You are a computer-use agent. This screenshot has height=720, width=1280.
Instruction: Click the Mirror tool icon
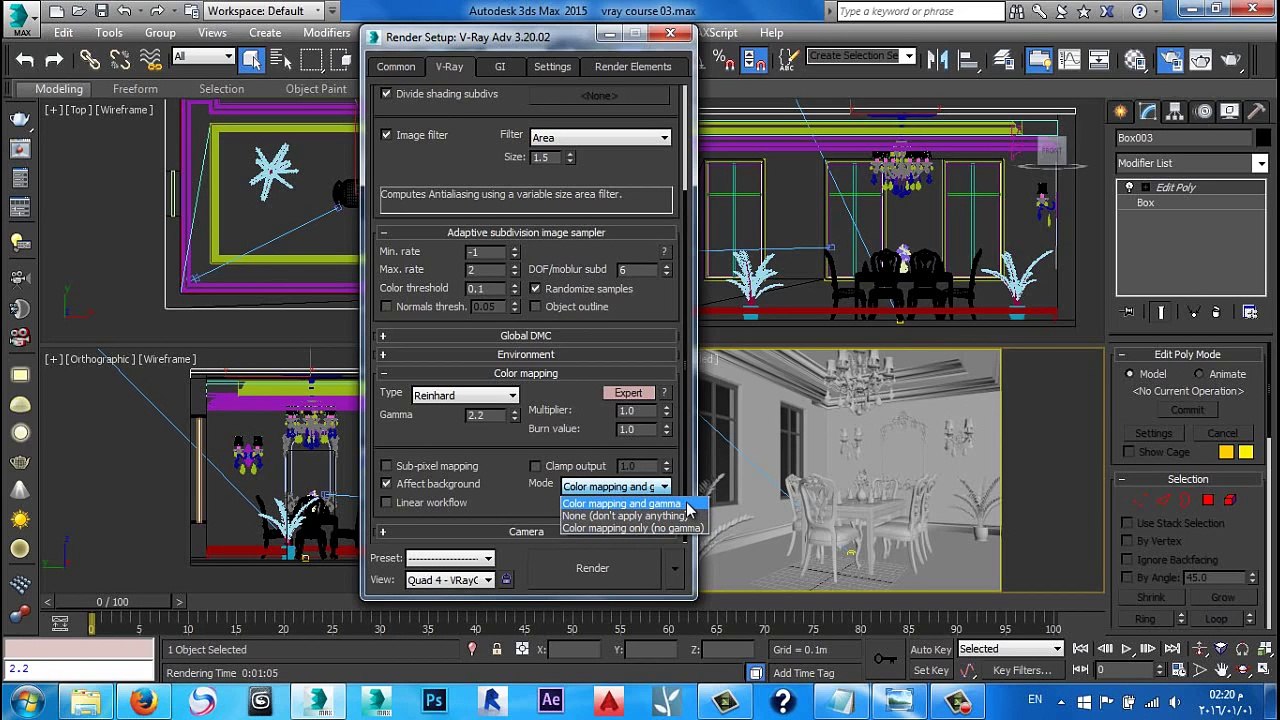937,60
